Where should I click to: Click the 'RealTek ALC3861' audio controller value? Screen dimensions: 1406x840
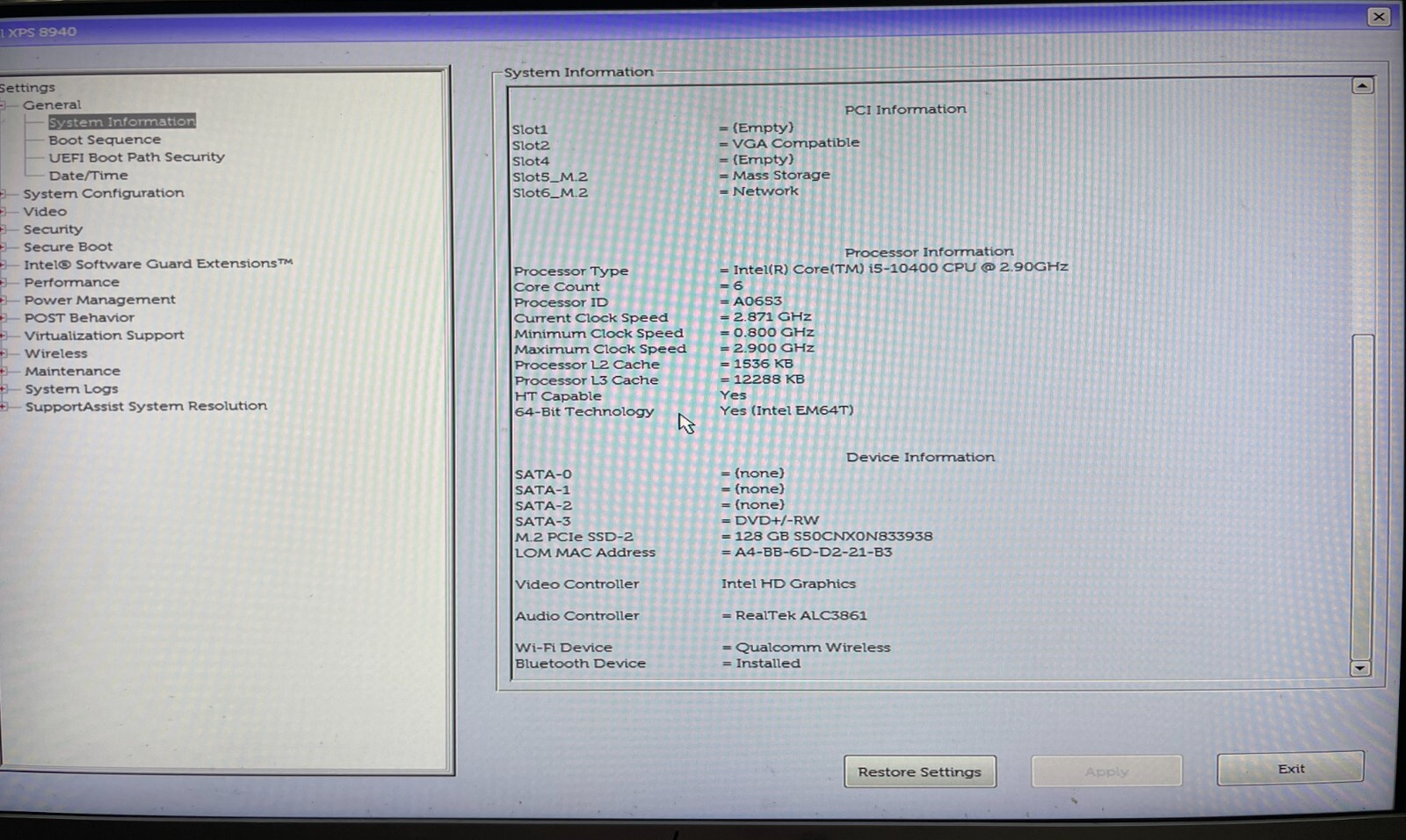(801, 615)
